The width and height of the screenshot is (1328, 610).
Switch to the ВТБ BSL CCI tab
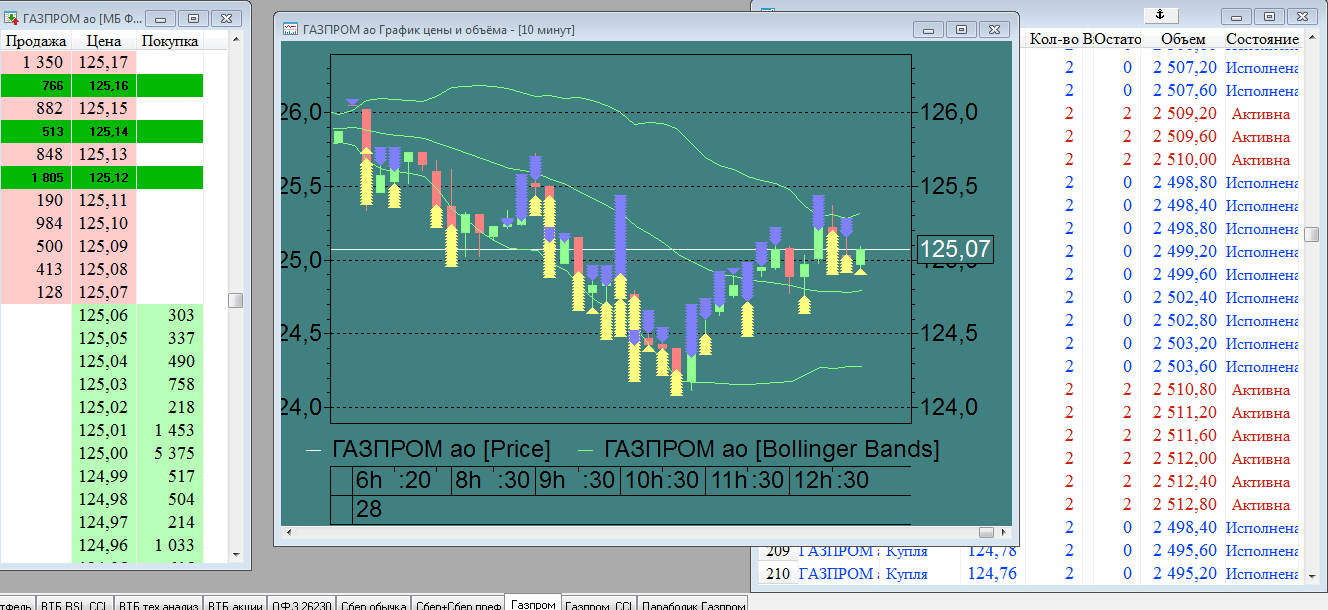tap(75, 604)
